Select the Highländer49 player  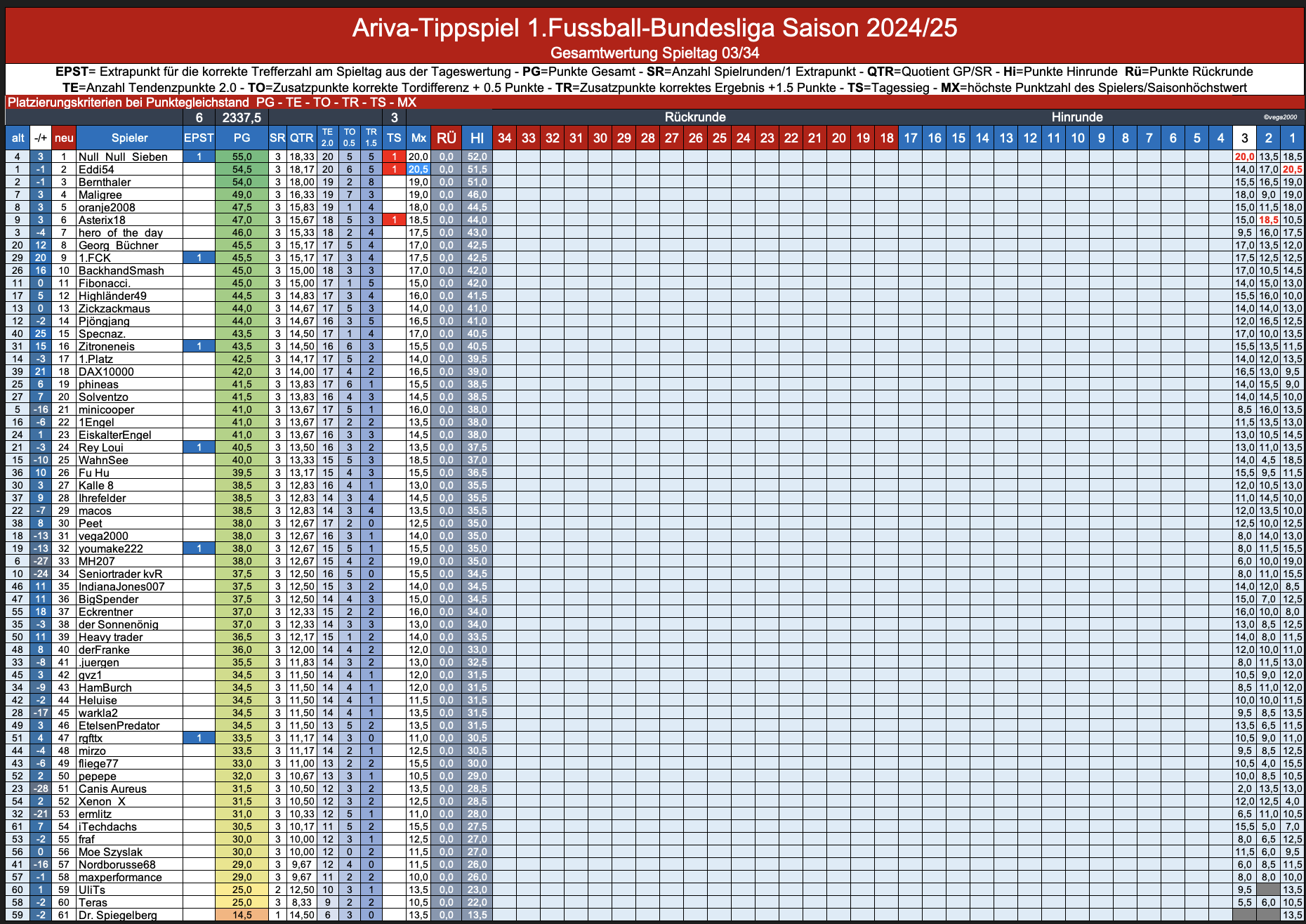pos(129,296)
